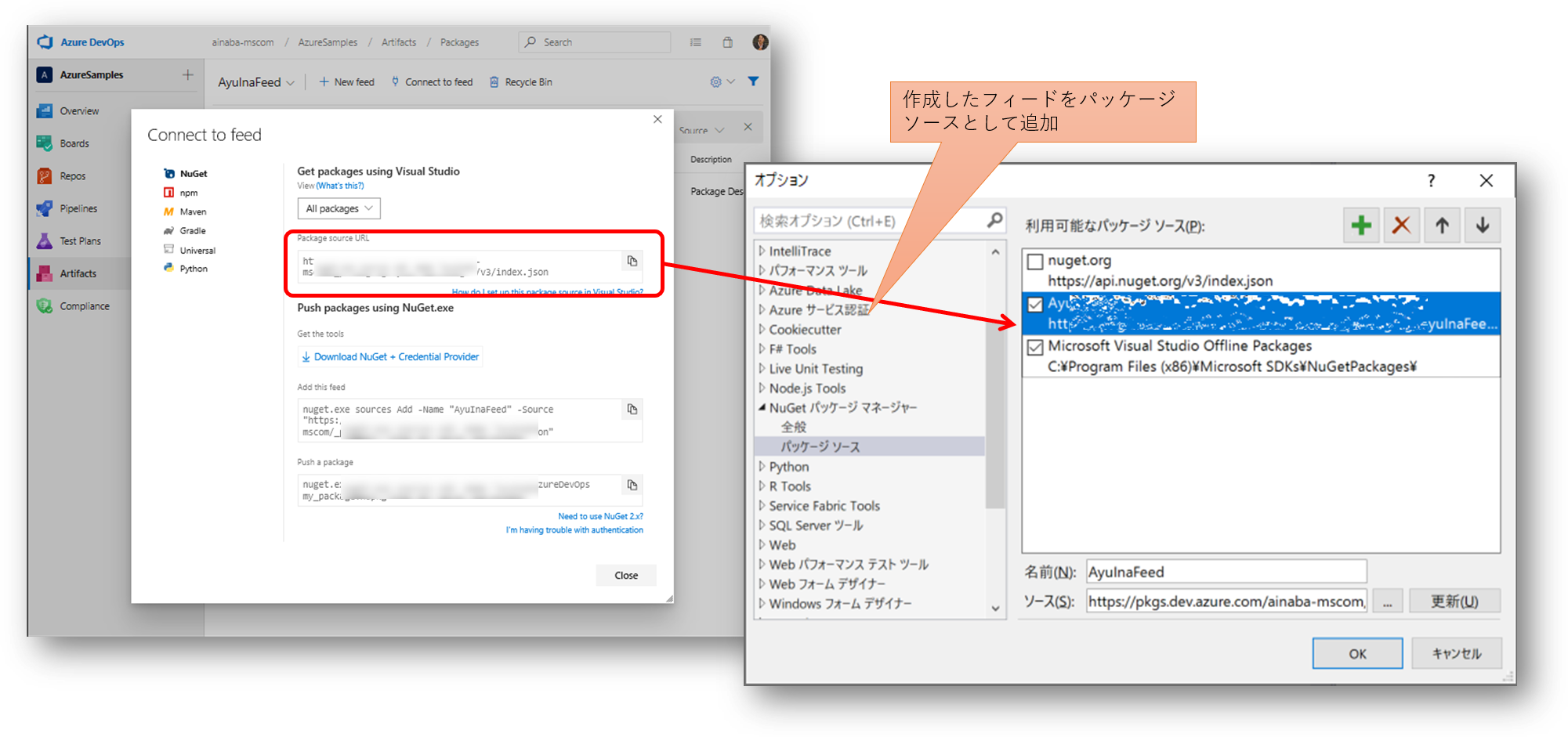The image size is (1568, 737).
Task: Open Boards in the sidebar
Action: point(74,143)
